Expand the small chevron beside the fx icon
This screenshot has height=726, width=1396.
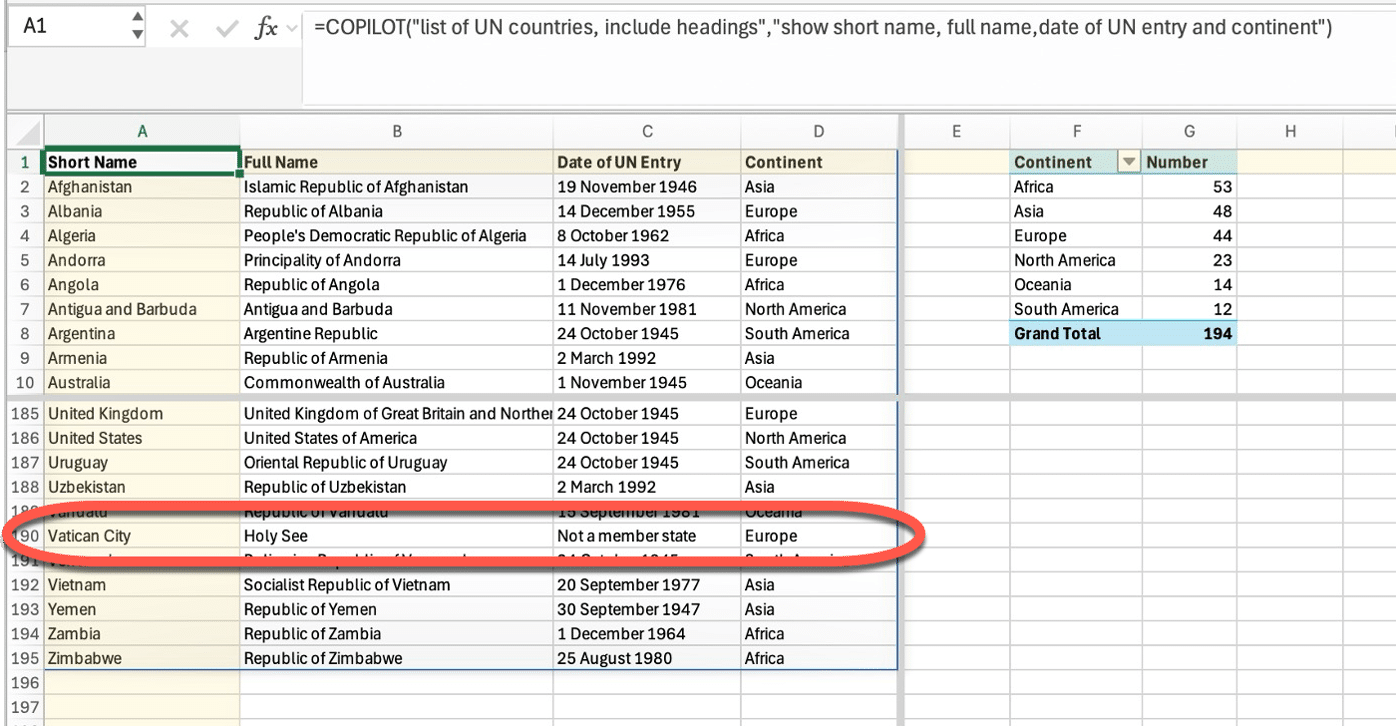(292, 29)
